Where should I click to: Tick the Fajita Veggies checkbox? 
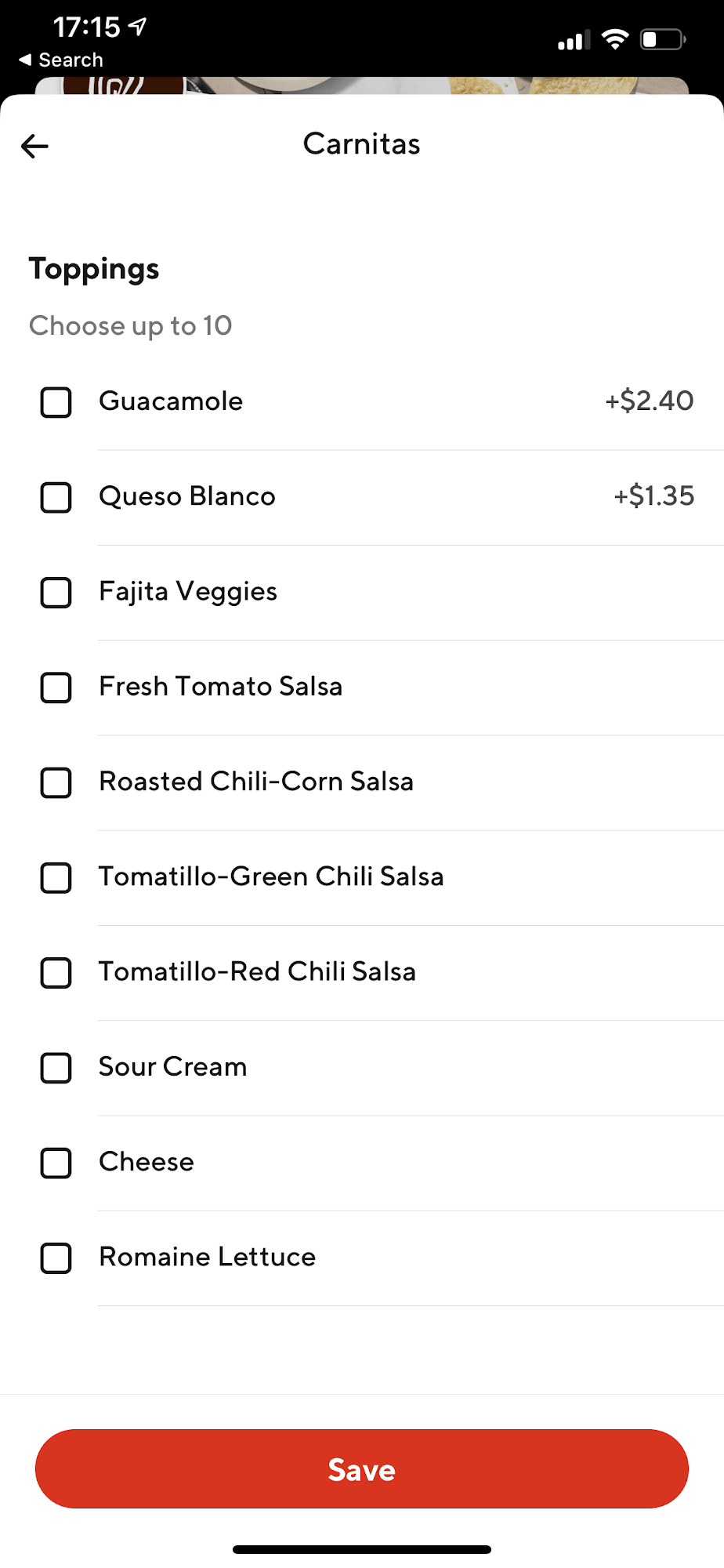(x=56, y=592)
